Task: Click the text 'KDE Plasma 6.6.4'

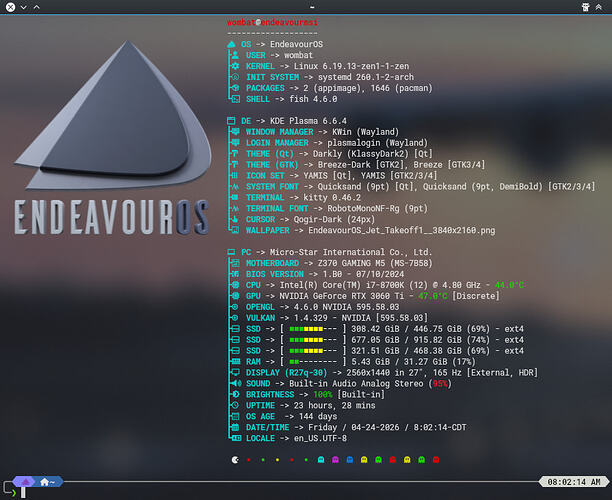Action: pyautogui.click(x=308, y=121)
